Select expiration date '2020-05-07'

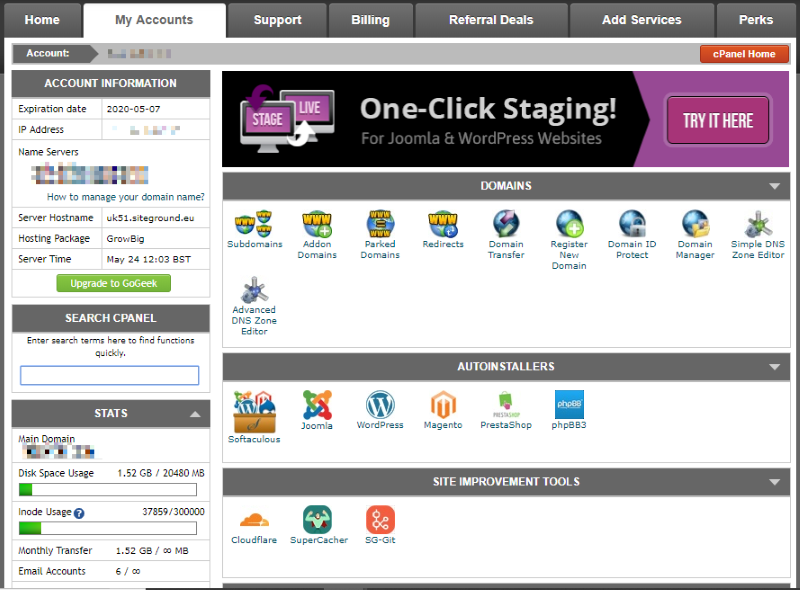(x=133, y=109)
